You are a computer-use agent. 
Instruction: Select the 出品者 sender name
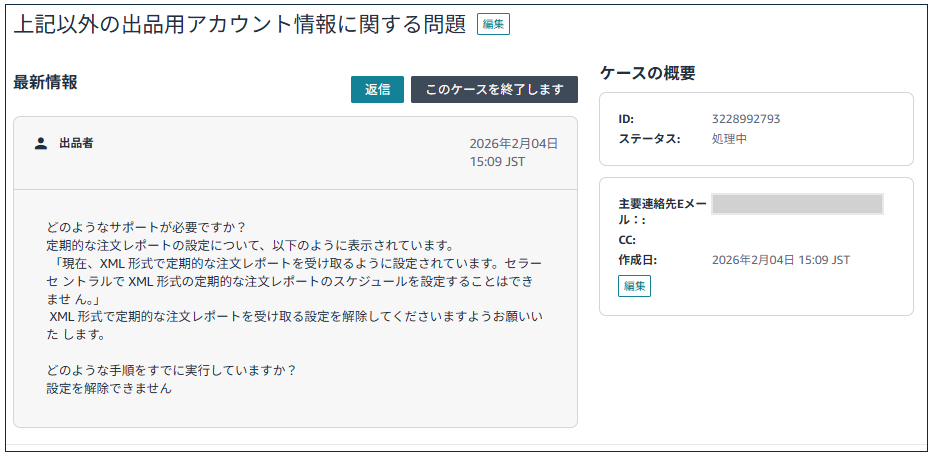click(x=76, y=144)
